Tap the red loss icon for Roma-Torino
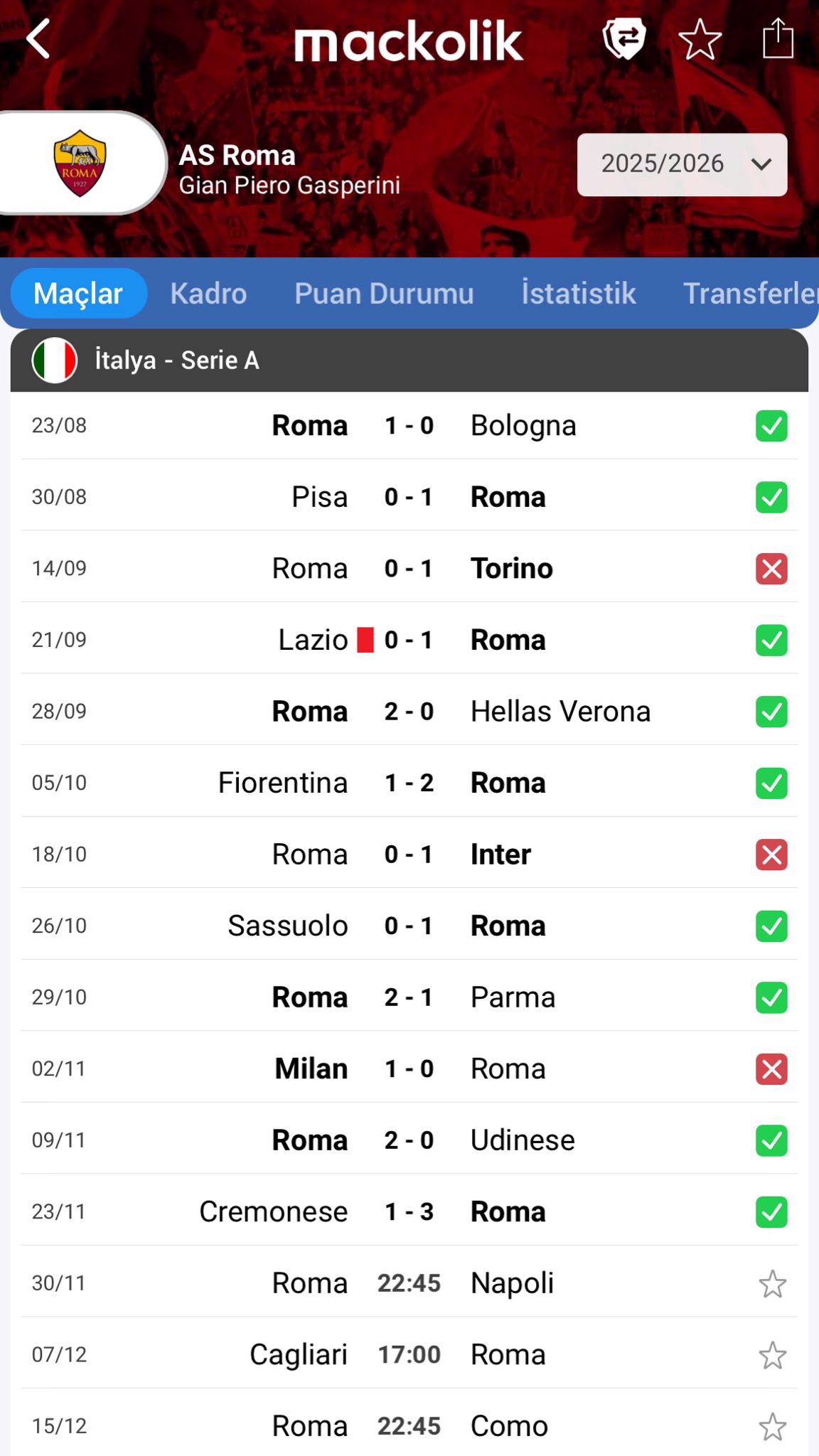 coord(771,569)
